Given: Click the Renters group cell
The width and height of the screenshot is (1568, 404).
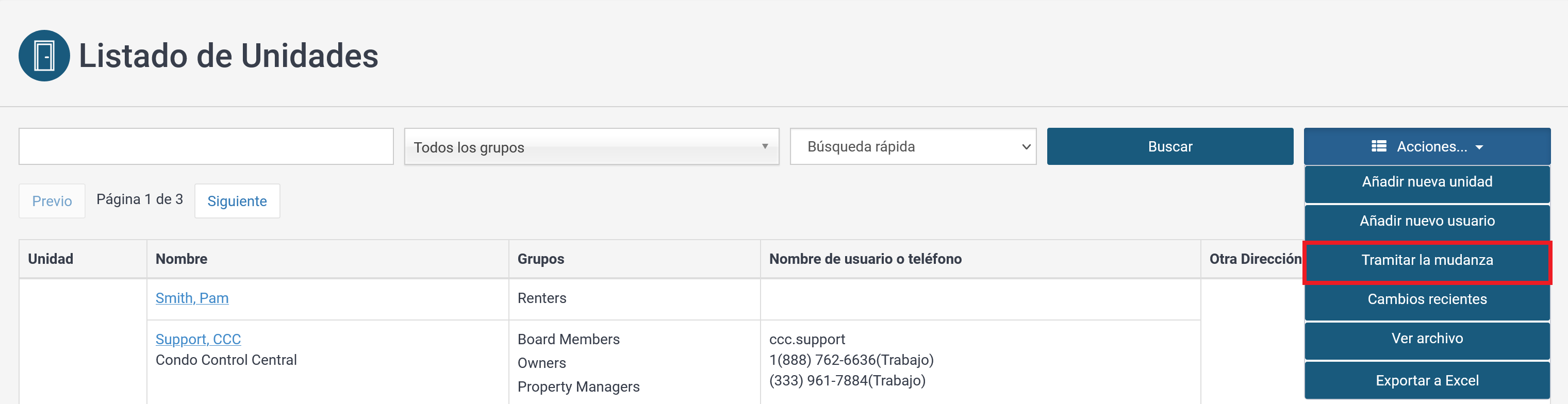Looking at the screenshot, I should click(542, 298).
